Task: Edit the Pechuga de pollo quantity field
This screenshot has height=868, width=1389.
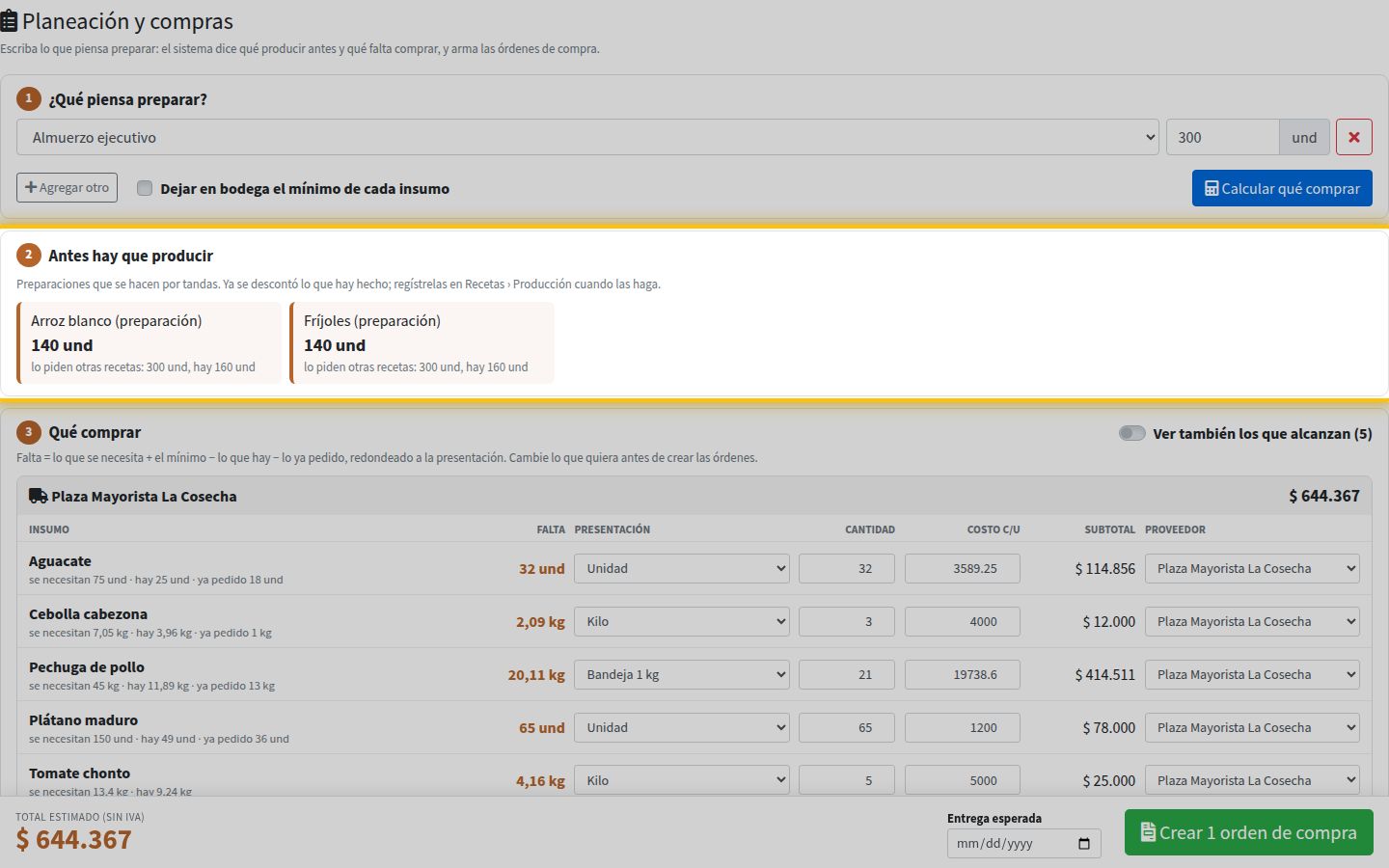Action: pyautogui.click(x=847, y=674)
